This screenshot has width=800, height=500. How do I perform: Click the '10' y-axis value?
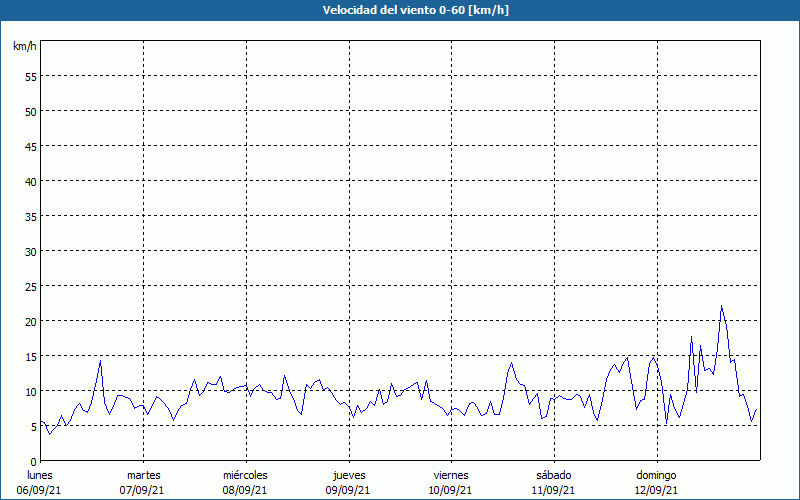(31, 392)
